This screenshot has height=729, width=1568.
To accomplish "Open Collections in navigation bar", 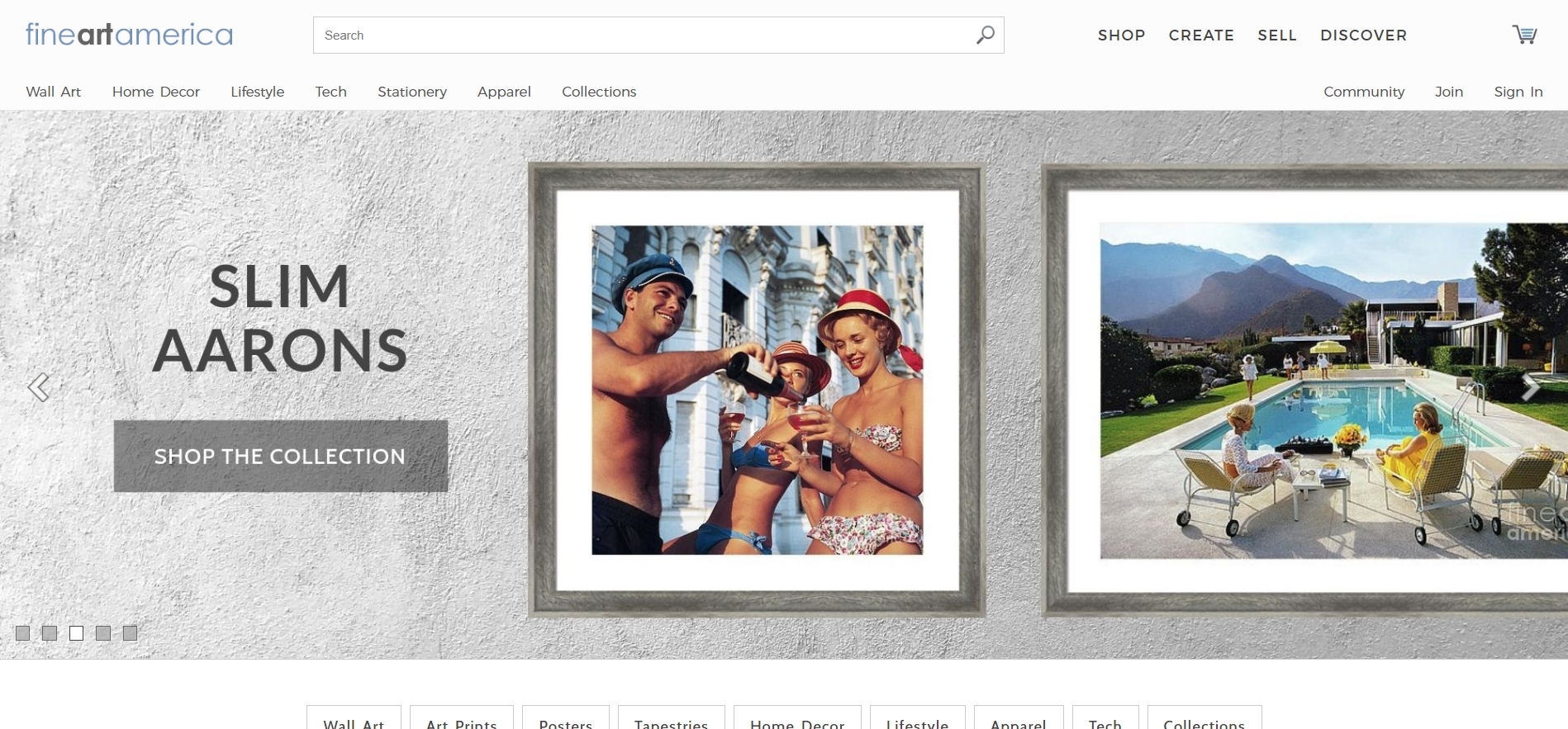I will [599, 92].
